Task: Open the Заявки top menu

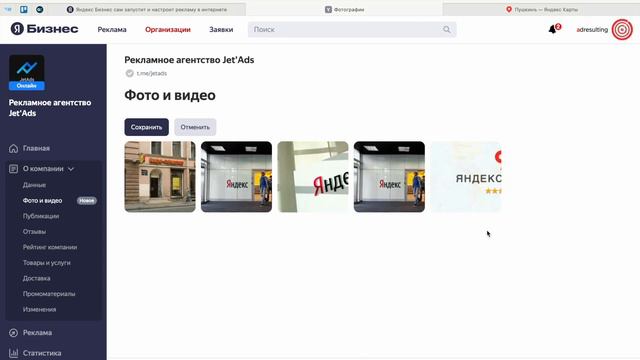Action: [221, 29]
